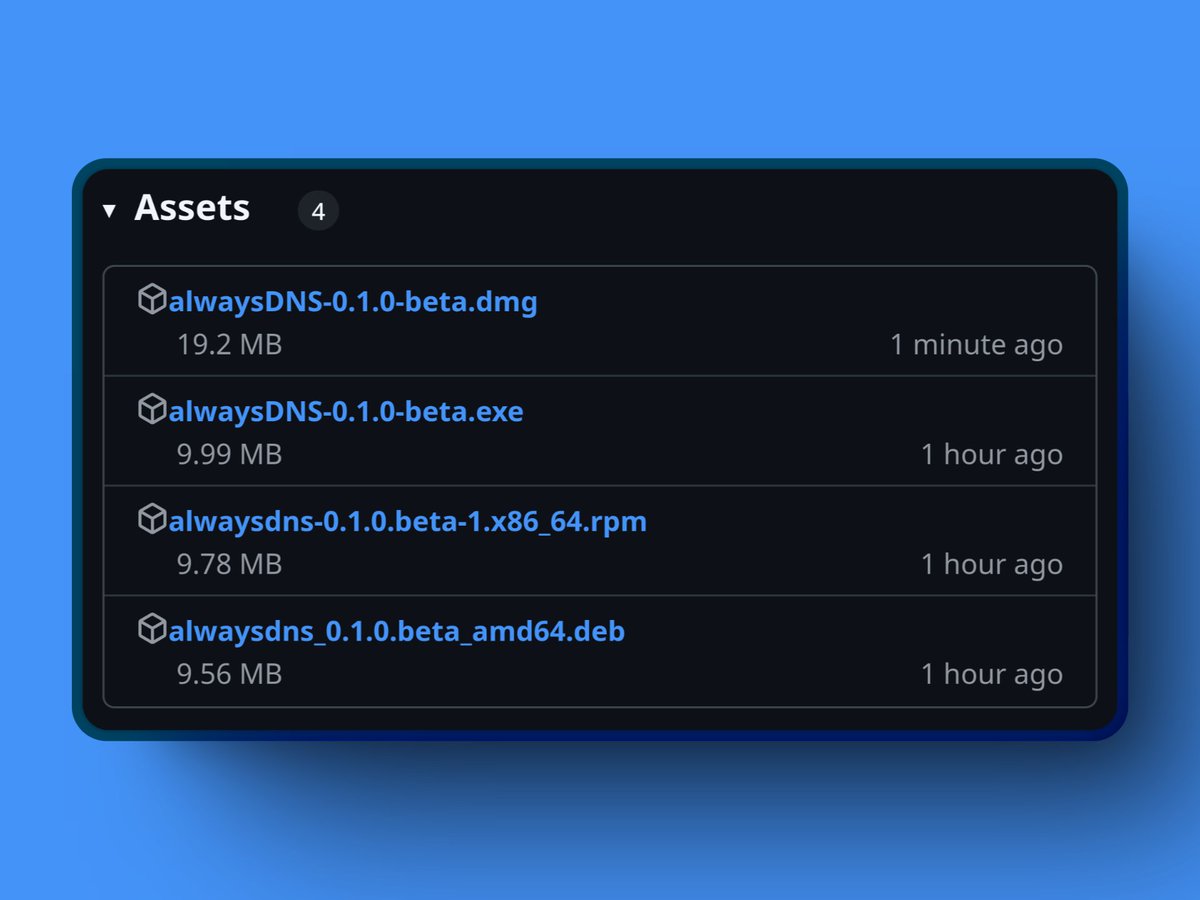Screen dimensions: 1200x900
Task: Click the package icon next to the deb asset
Action: coord(153,629)
